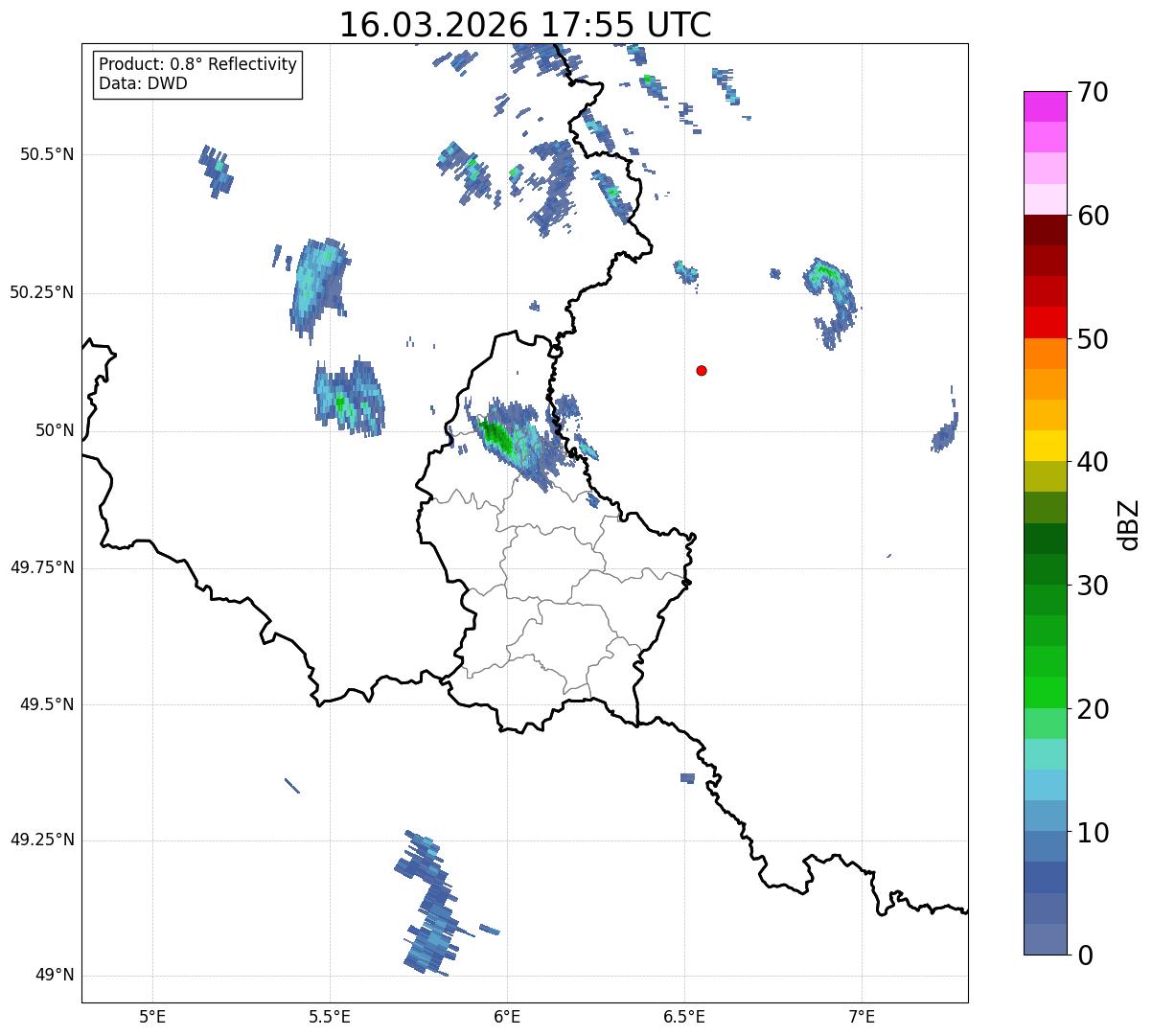
Task: Click the title "16.03.2026 17:55 UTC"
Action: point(525,25)
